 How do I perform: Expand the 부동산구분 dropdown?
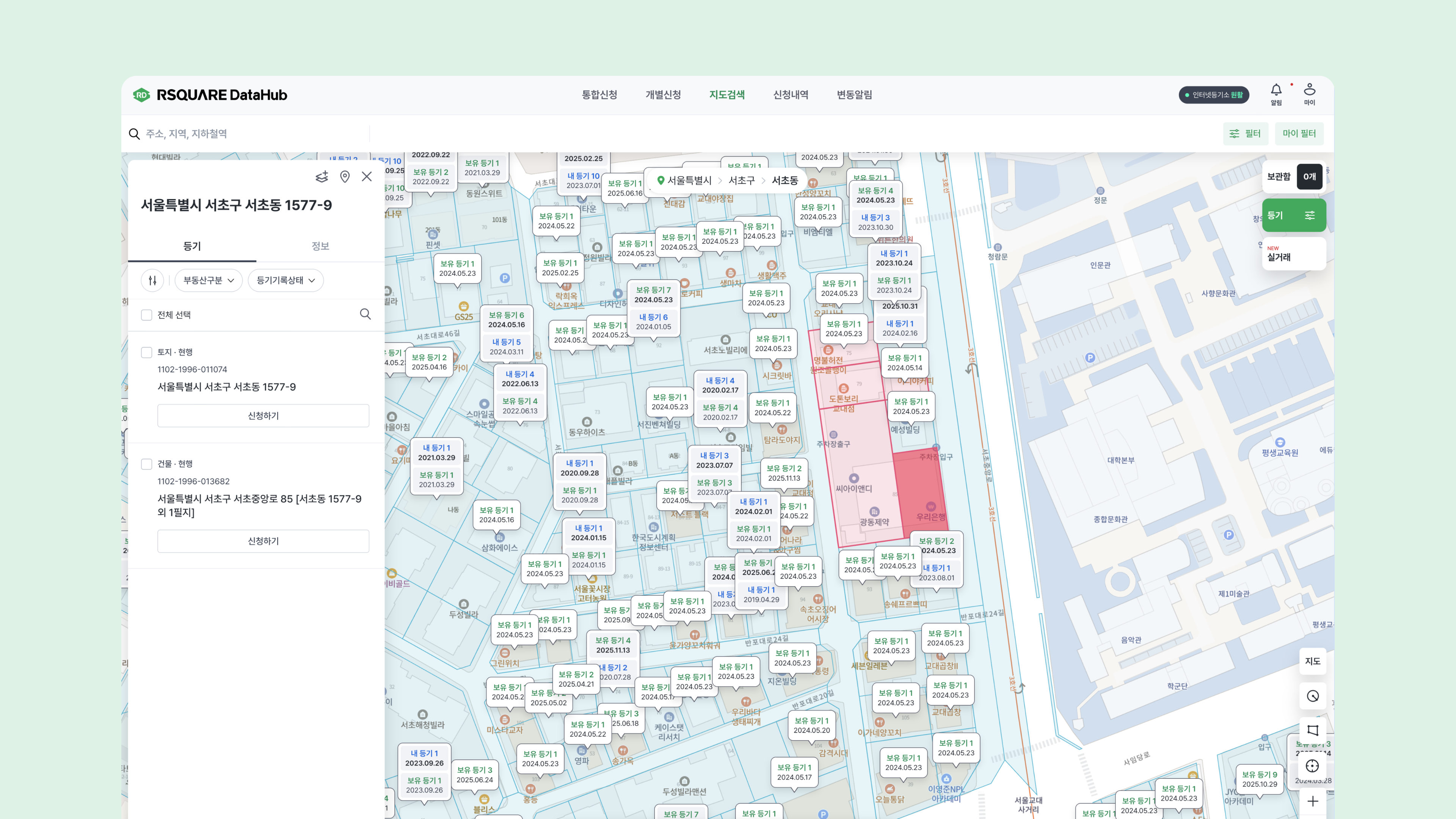click(x=208, y=280)
